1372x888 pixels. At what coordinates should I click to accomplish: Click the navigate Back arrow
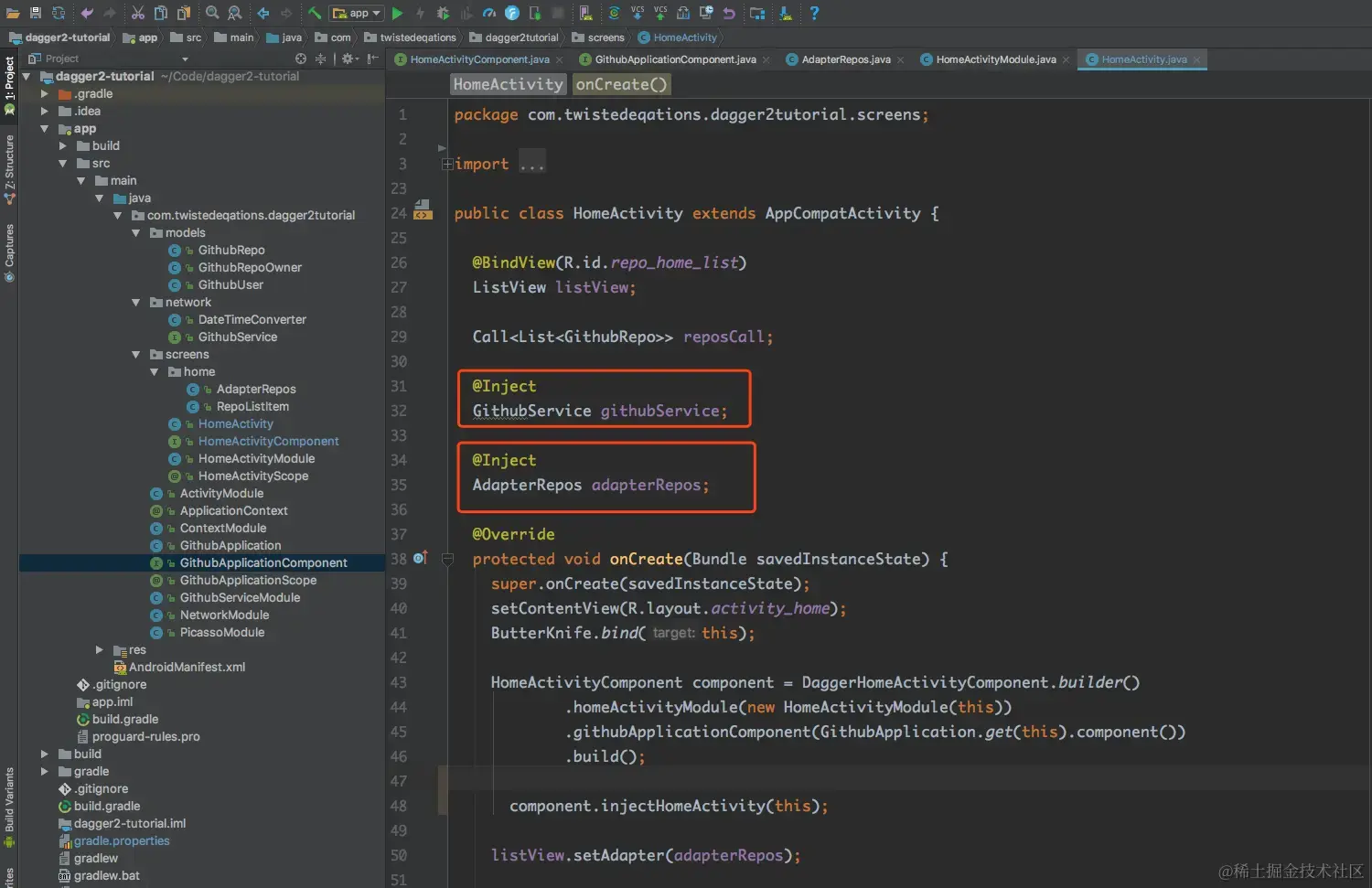tap(263, 13)
